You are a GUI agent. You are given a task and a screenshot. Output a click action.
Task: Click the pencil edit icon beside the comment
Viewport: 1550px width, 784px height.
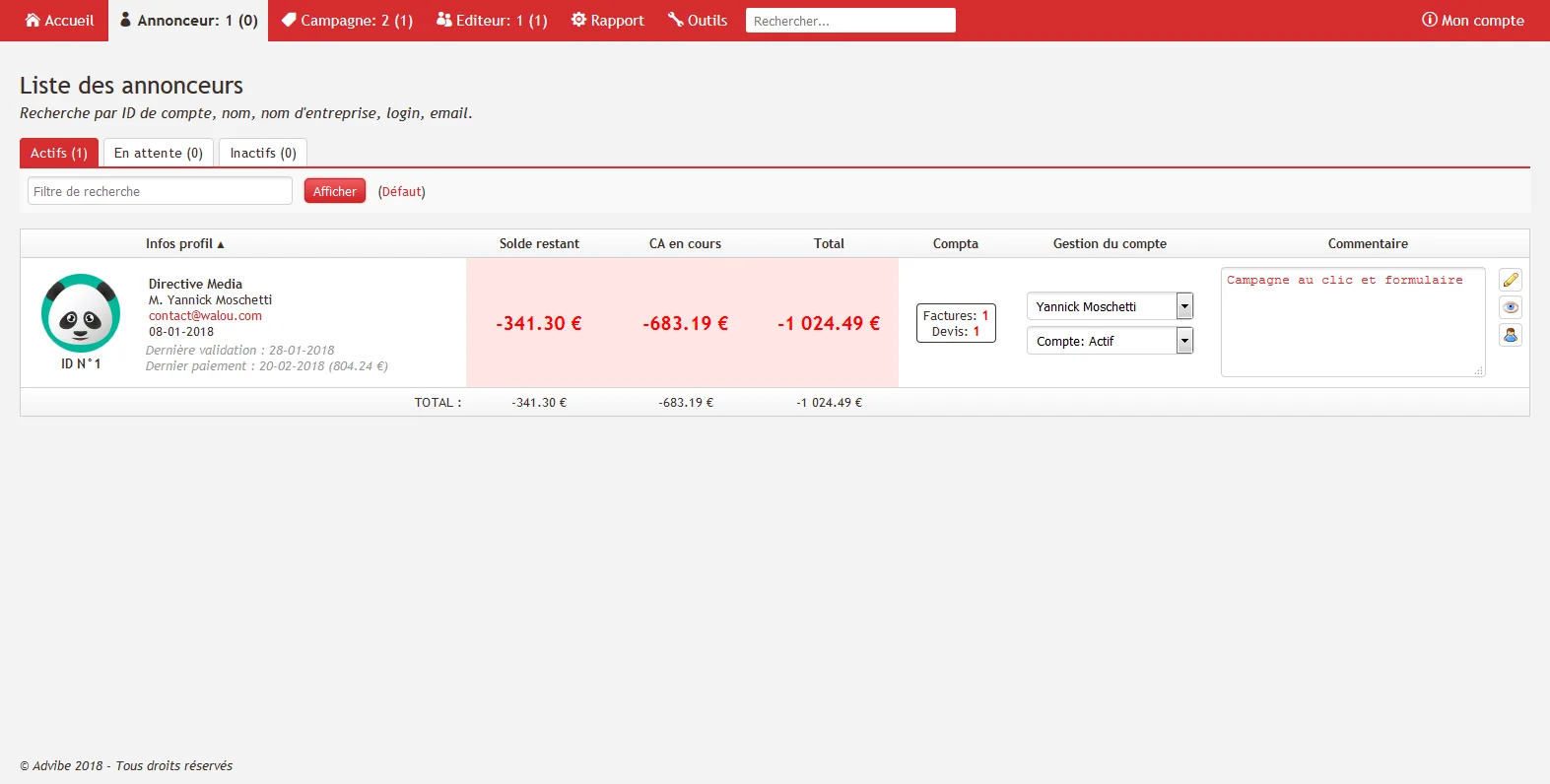(1511, 280)
